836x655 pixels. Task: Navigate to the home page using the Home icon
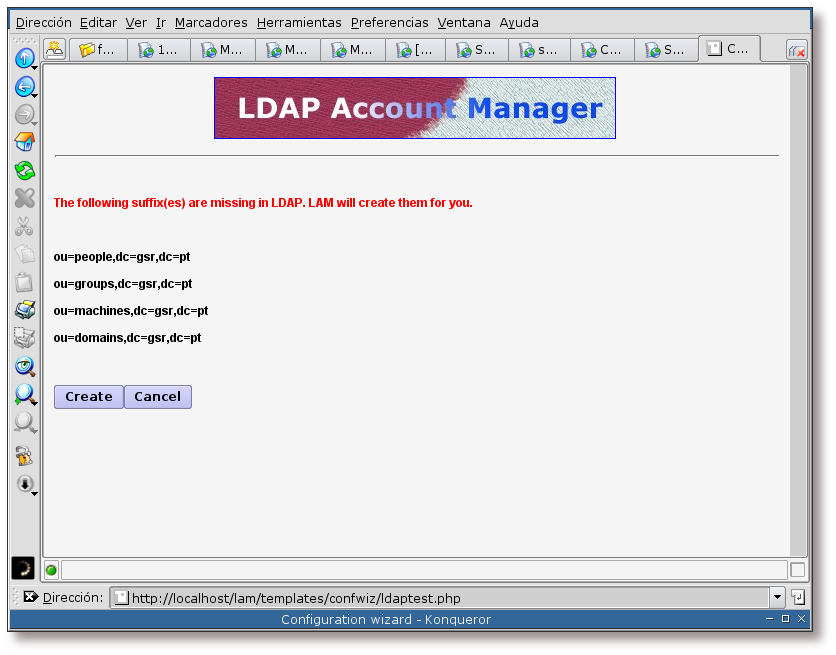[25, 142]
